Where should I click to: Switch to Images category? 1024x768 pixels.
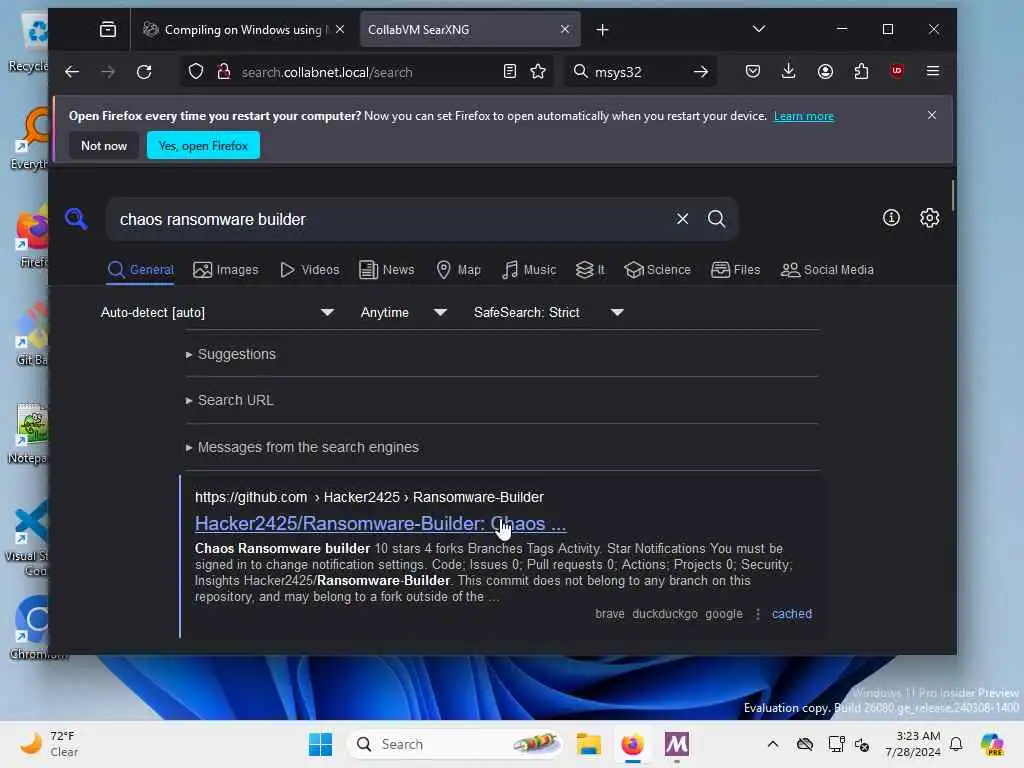pos(226,270)
